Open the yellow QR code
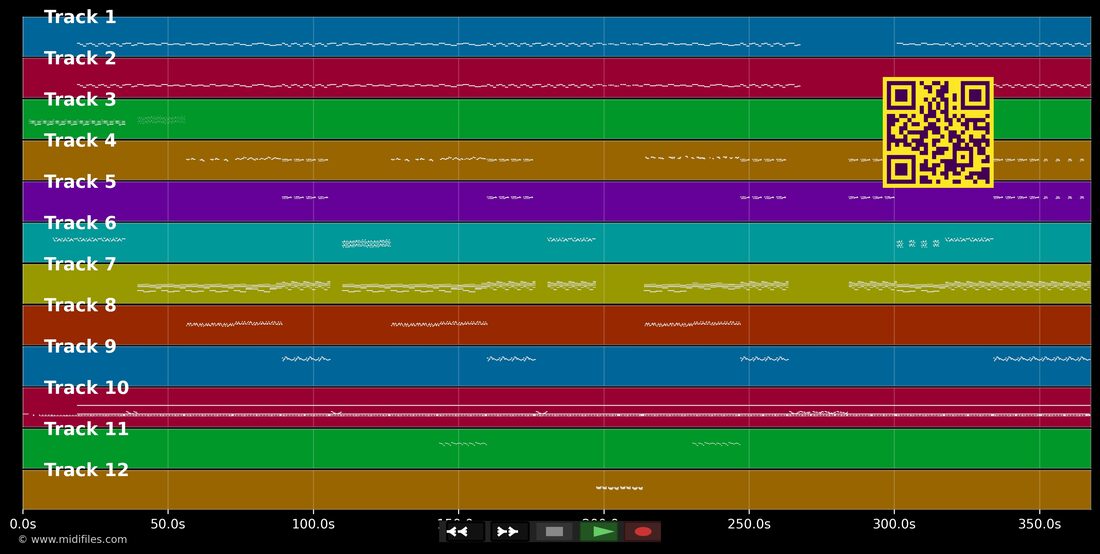1100x554 pixels. [938, 133]
